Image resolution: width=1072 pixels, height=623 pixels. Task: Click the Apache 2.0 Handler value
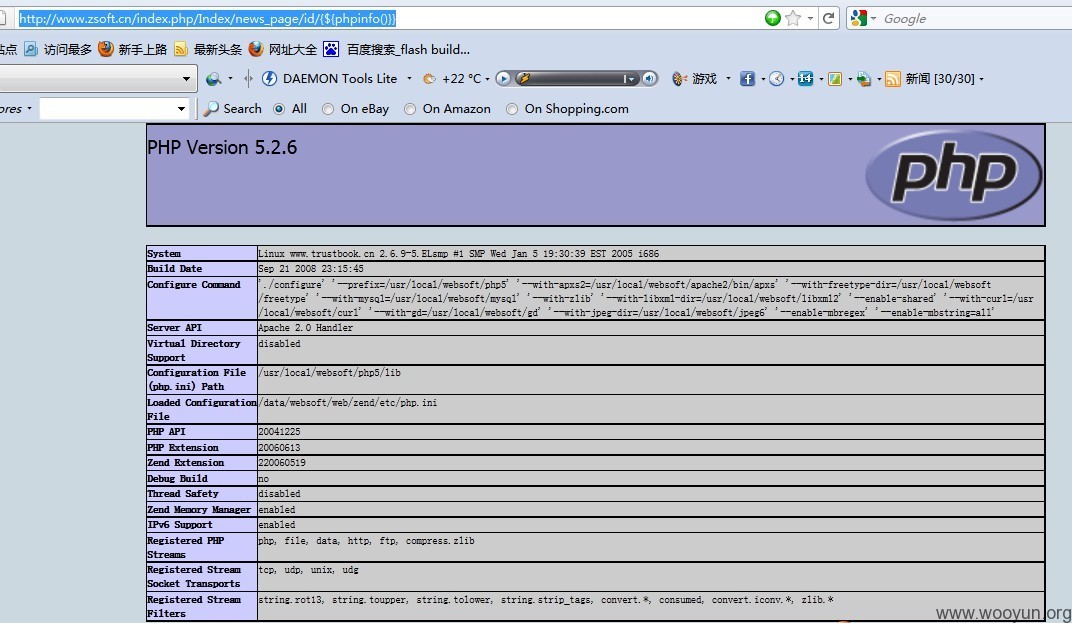point(306,328)
